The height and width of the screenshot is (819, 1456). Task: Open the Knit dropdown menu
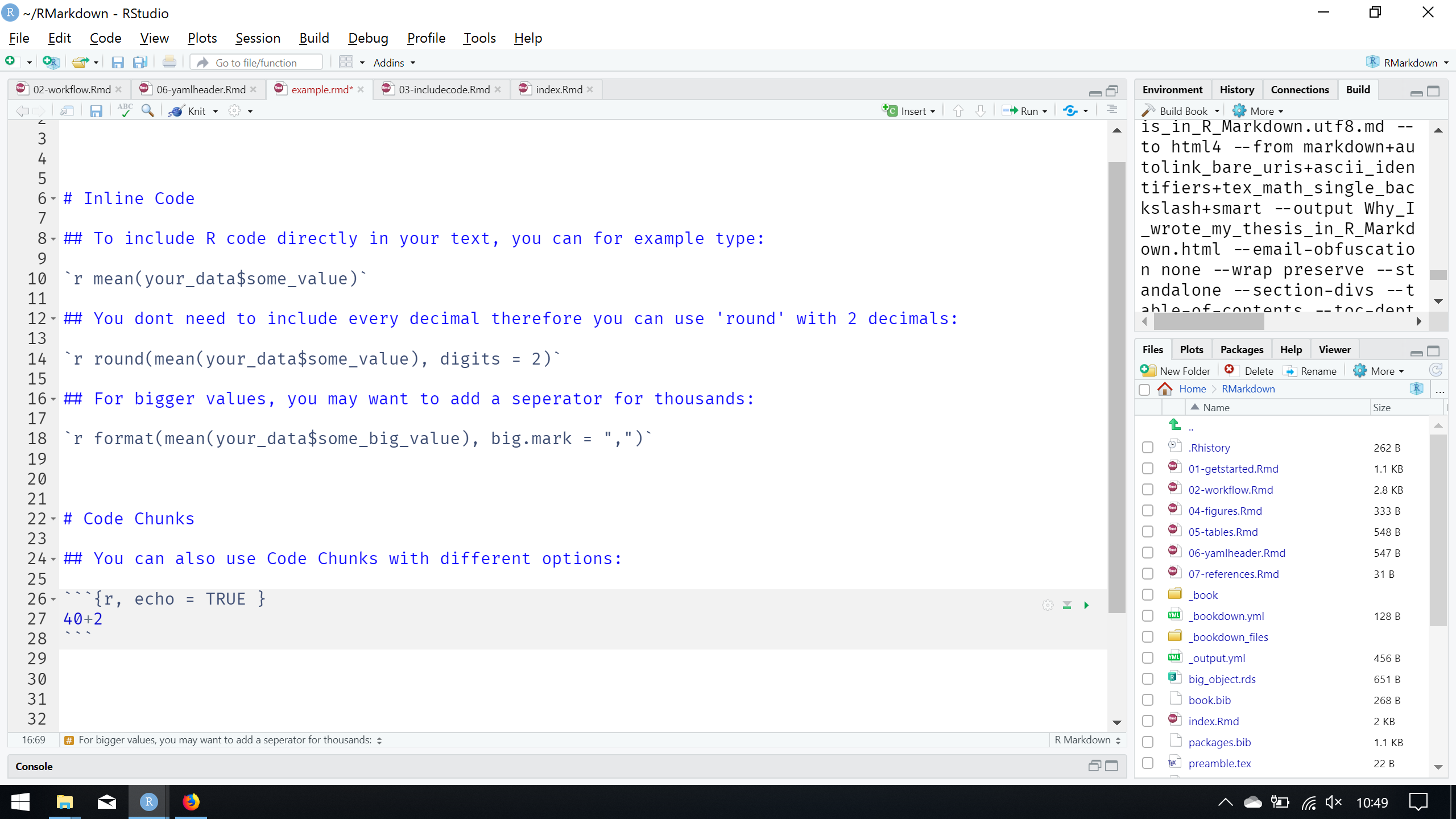click(x=215, y=111)
